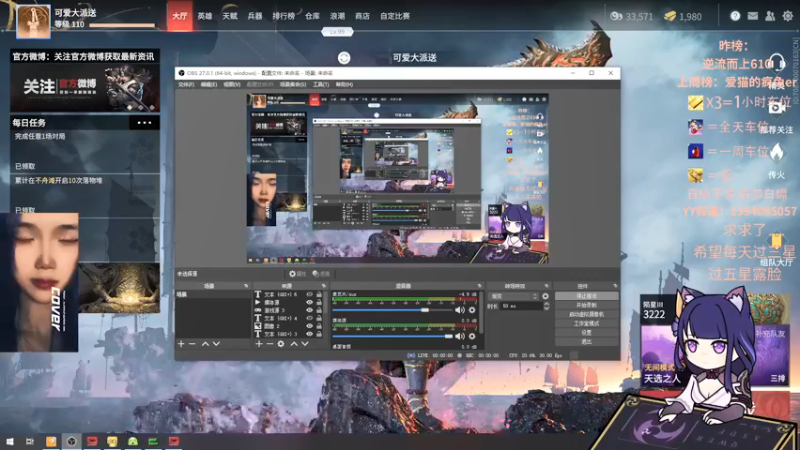This screenshot has width=800, height=450.
Task: Open the orange app on the taskbar
Action: click(51, 441)
